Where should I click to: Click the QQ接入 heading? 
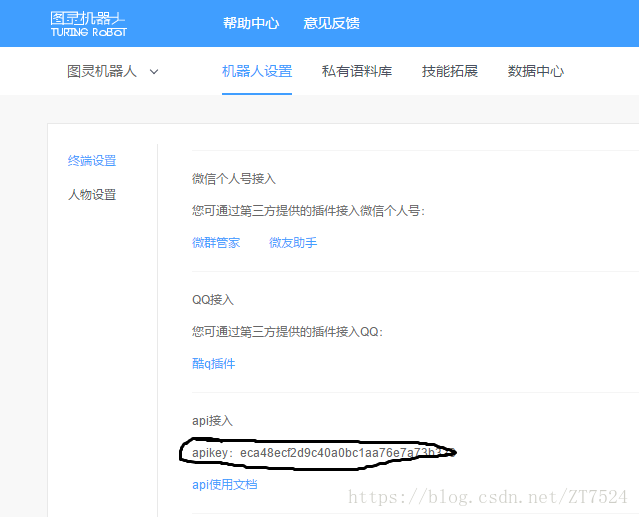[x=213, y=299]
